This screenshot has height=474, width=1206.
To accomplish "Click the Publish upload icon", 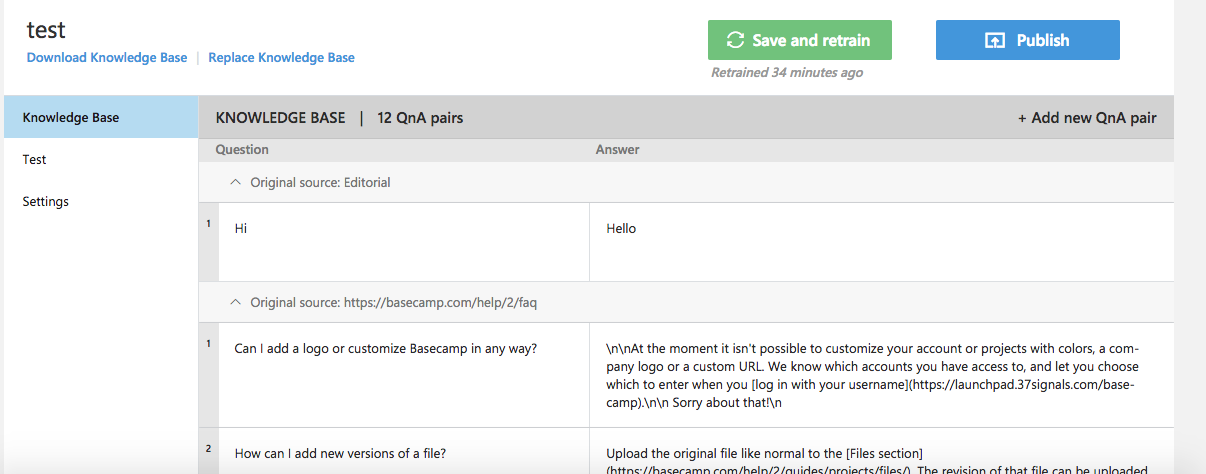I will (x=995, y=41).
